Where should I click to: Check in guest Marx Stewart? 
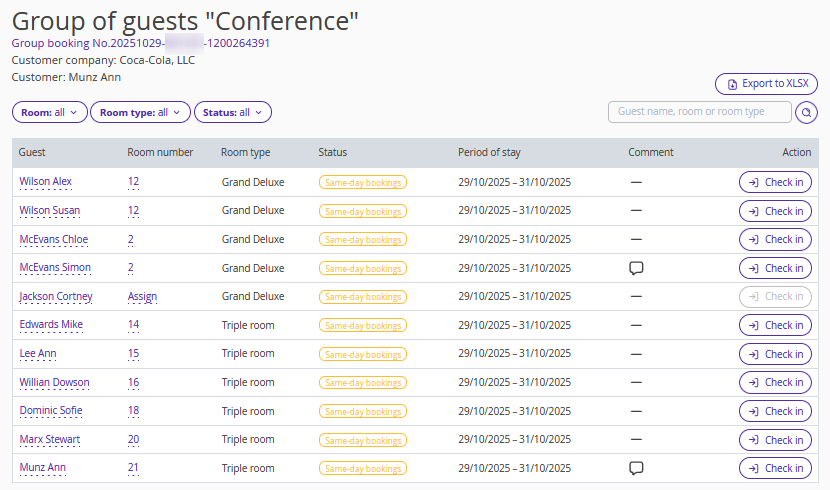coord(775,440)
